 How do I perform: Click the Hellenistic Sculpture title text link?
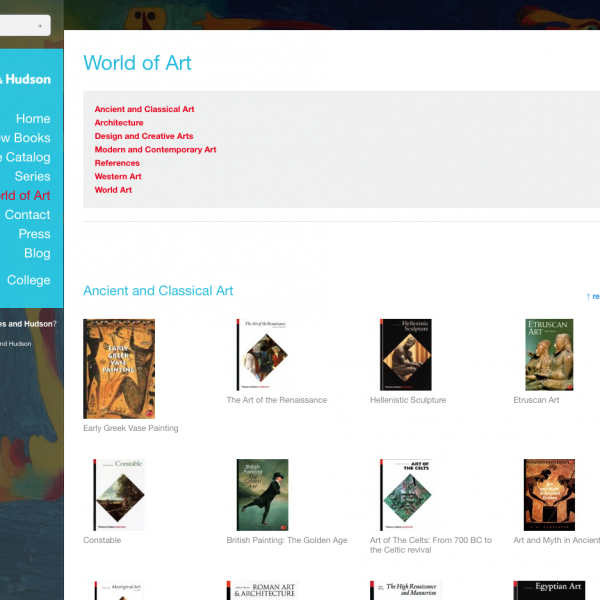408,400
